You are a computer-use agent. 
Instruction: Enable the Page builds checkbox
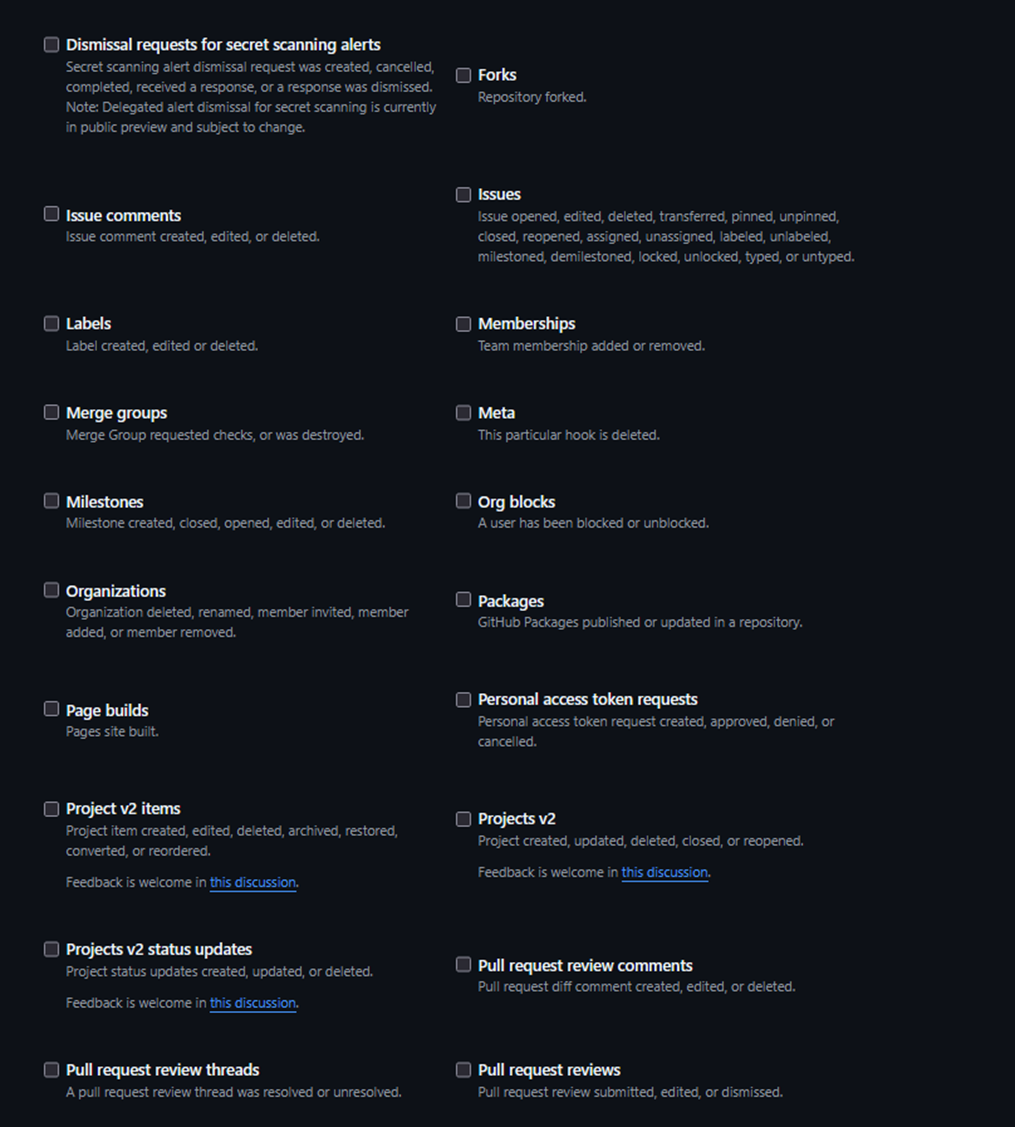[x=51, y=709]
